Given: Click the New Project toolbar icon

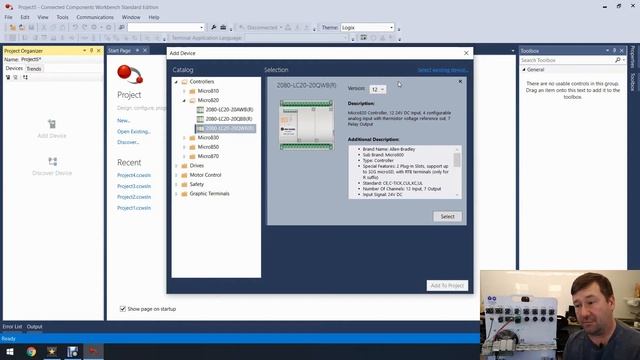Looking at the screenshot, I should point(13,28).
